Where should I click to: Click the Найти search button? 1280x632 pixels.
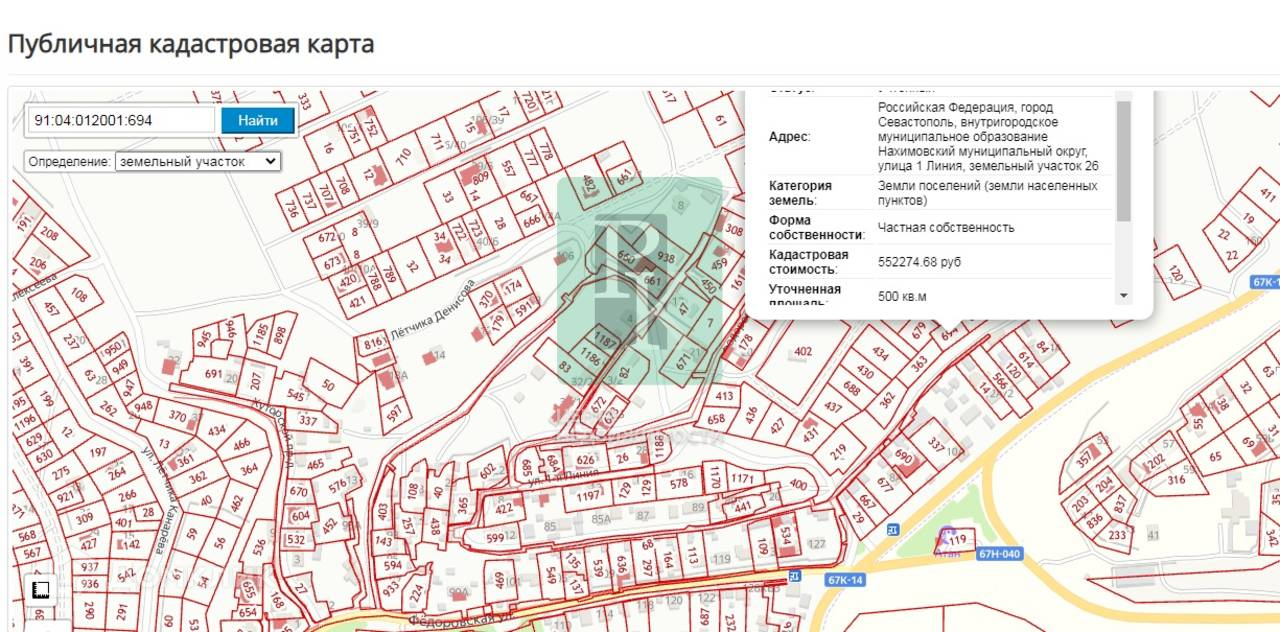(258, 120)
